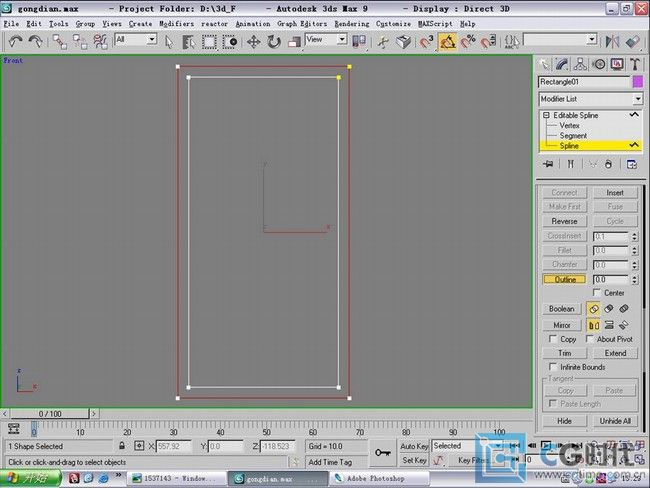The image size is (650, 488).
Task: Open the Rendering menu
Action: (352, 24)
